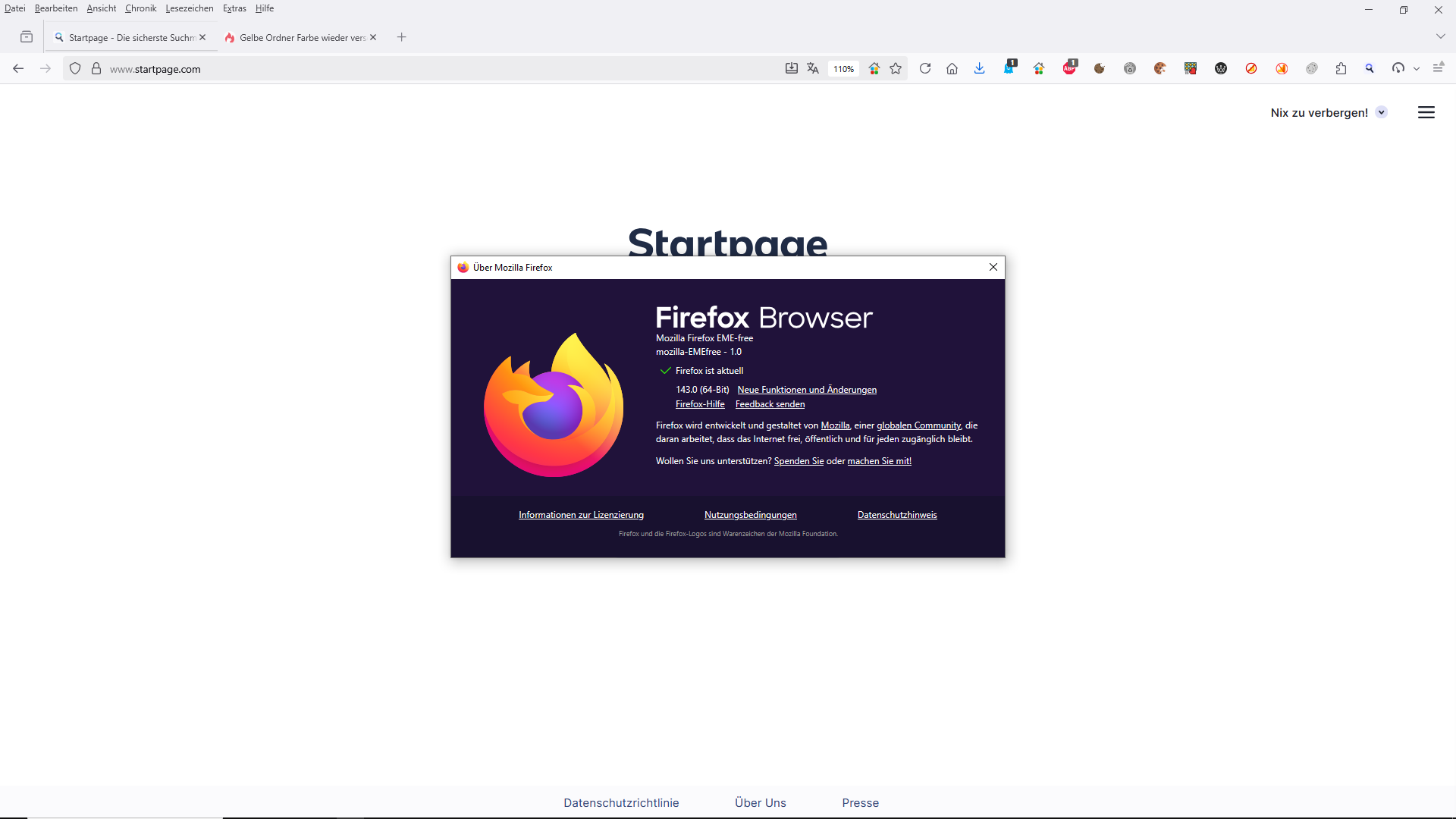
Task: Click the Nutzungsbedingungen link
Action: pyautogui.click(x=750, y=515)
